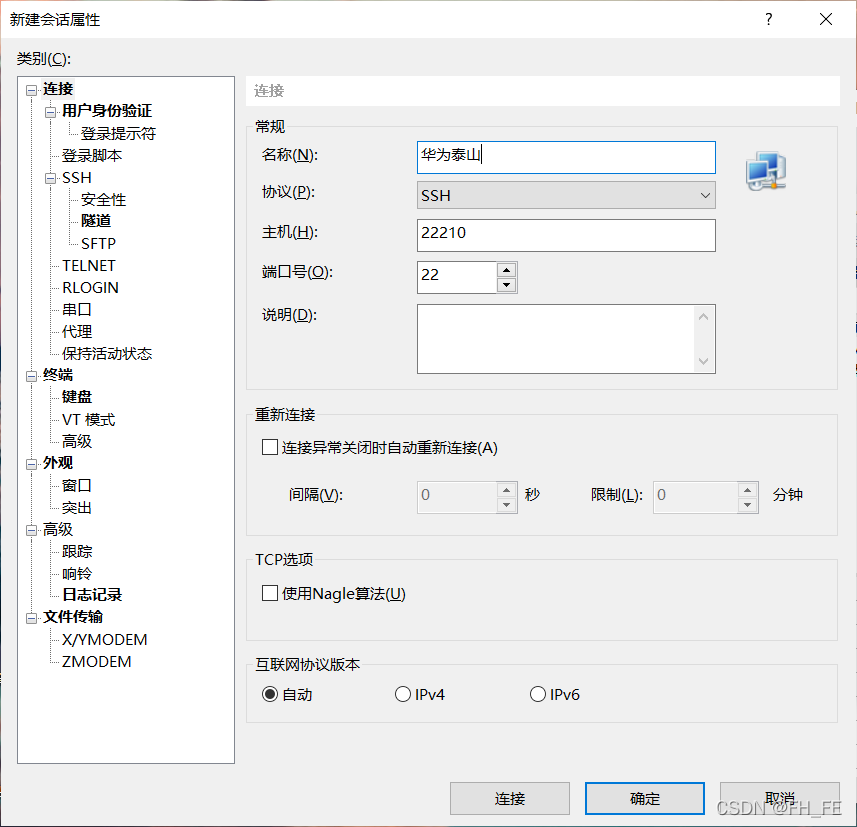Select 登录提示符 in the category tree
This screenshot has height=827, width=857.
(x=118, y=133)
